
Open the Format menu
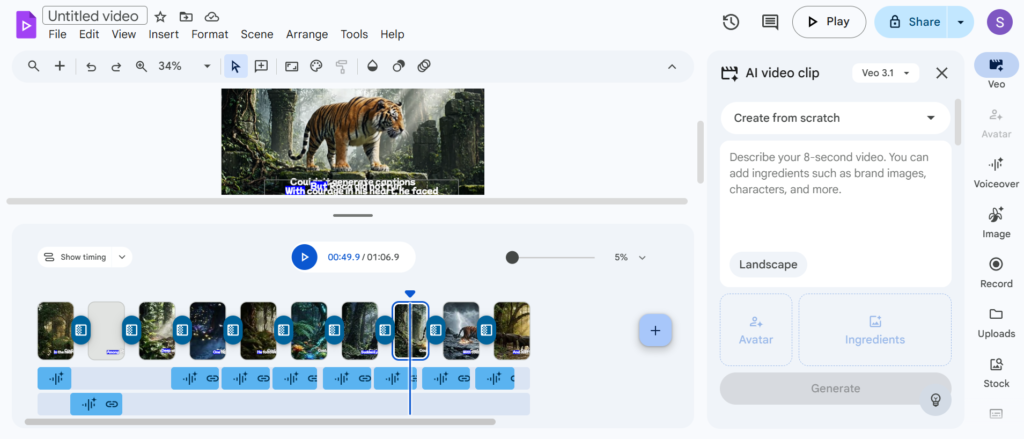[x=210, y=35]
